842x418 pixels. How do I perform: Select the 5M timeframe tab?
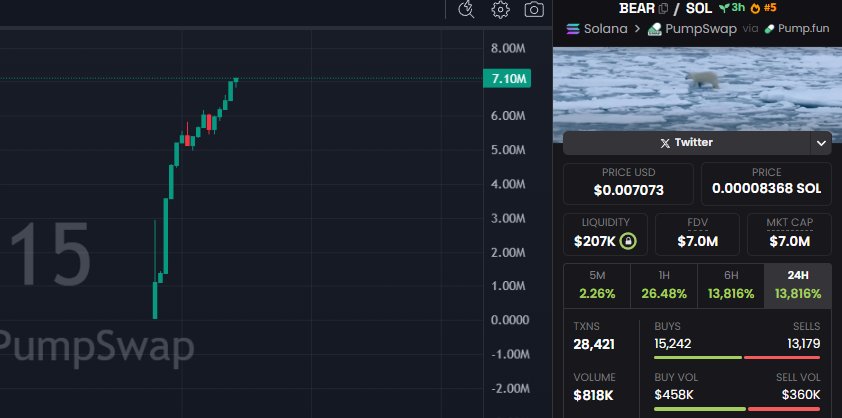[597, 286]
